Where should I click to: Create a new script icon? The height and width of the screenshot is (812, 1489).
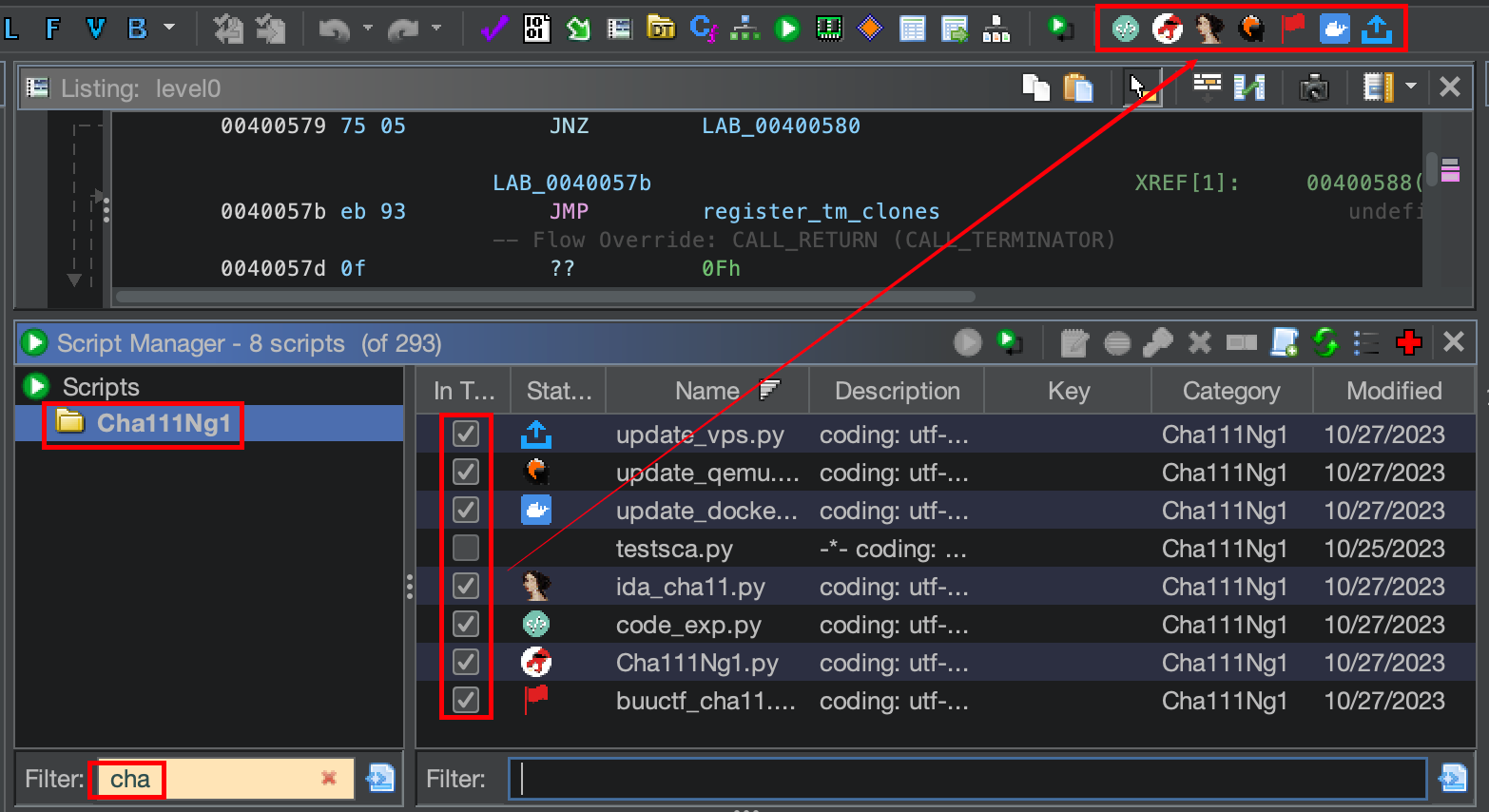coord(1285,341)
